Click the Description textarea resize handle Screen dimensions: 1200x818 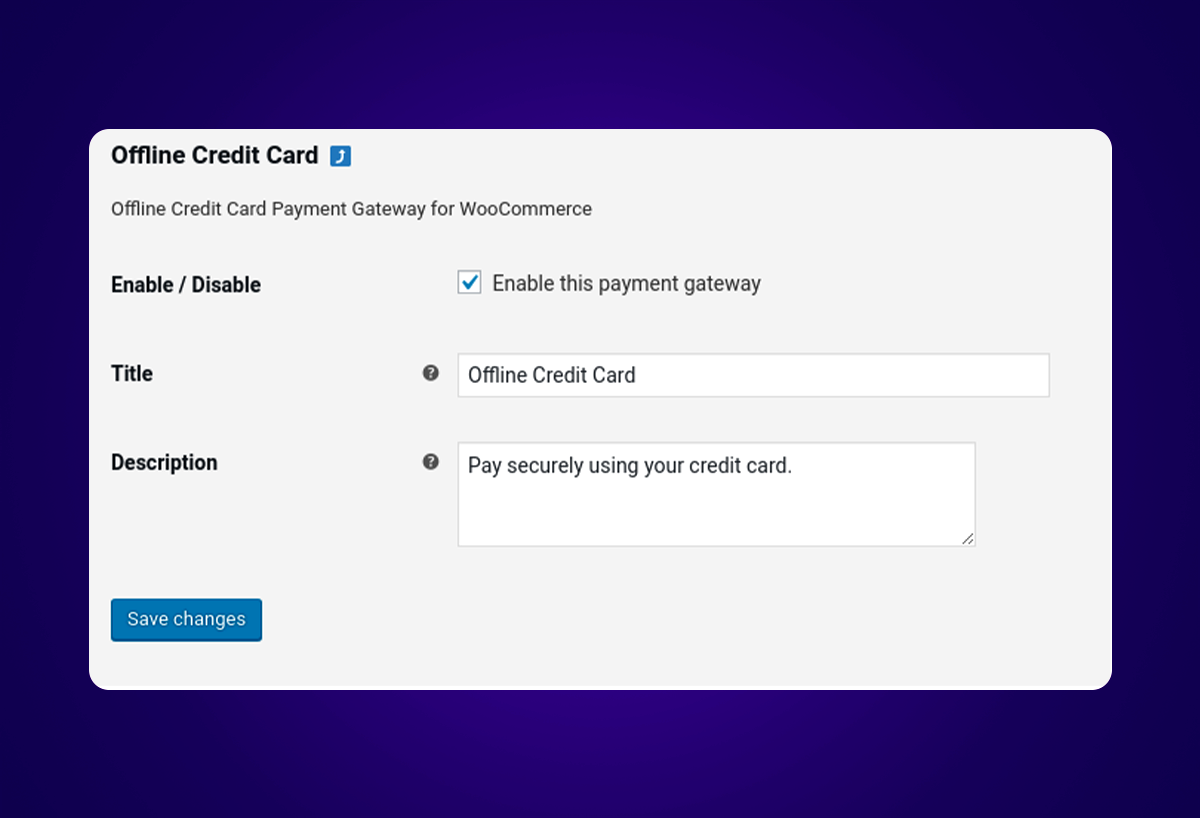968,539
